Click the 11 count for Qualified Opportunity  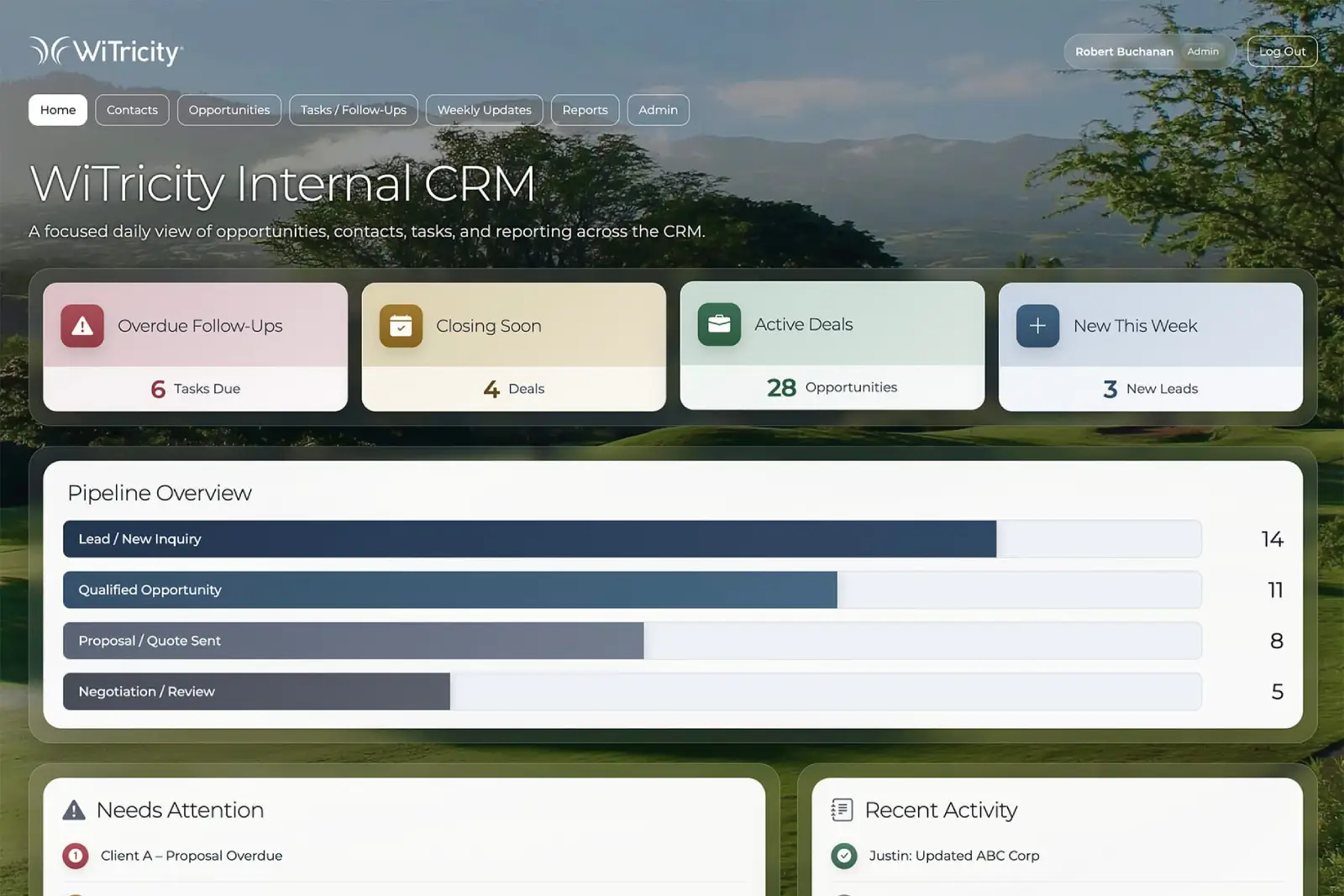[x=1275, y=590]
